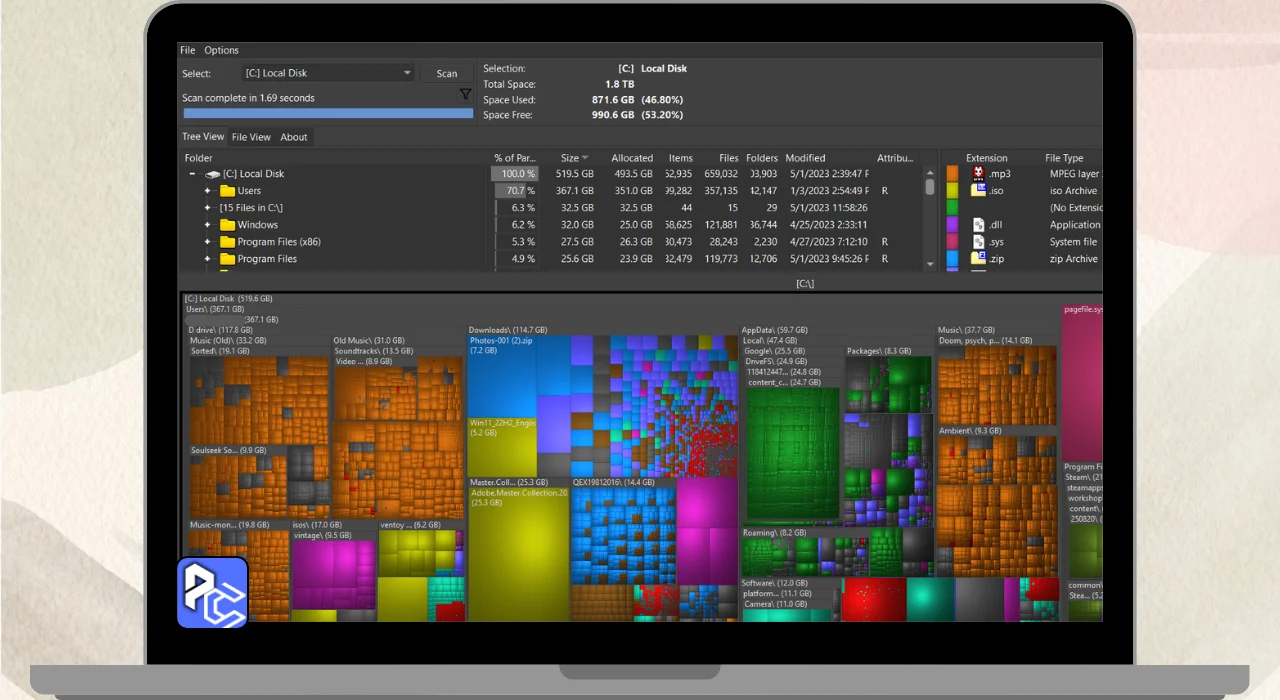Viewport: 1280px width, 700px height.
Task: Expand the Users folder node
Action: point(208,191)
